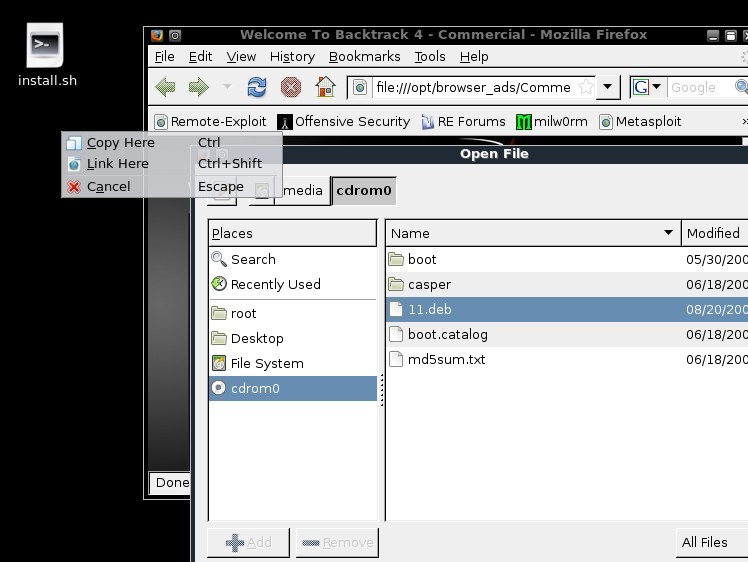The image size is (748, 562).
Task: Click the Remove bookmark button
Action: [337, 542]
